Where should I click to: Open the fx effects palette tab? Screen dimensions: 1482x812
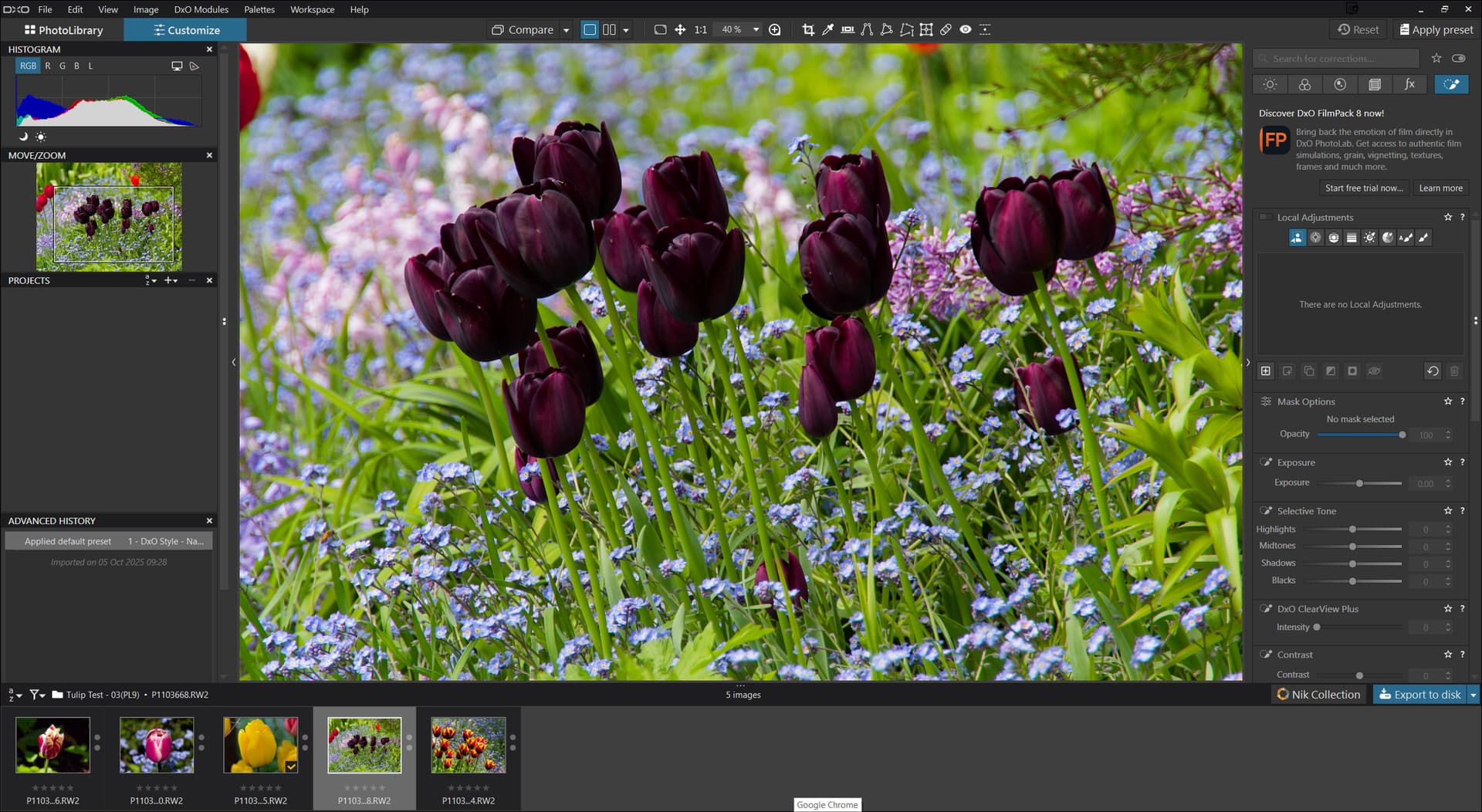point(1409,84)
